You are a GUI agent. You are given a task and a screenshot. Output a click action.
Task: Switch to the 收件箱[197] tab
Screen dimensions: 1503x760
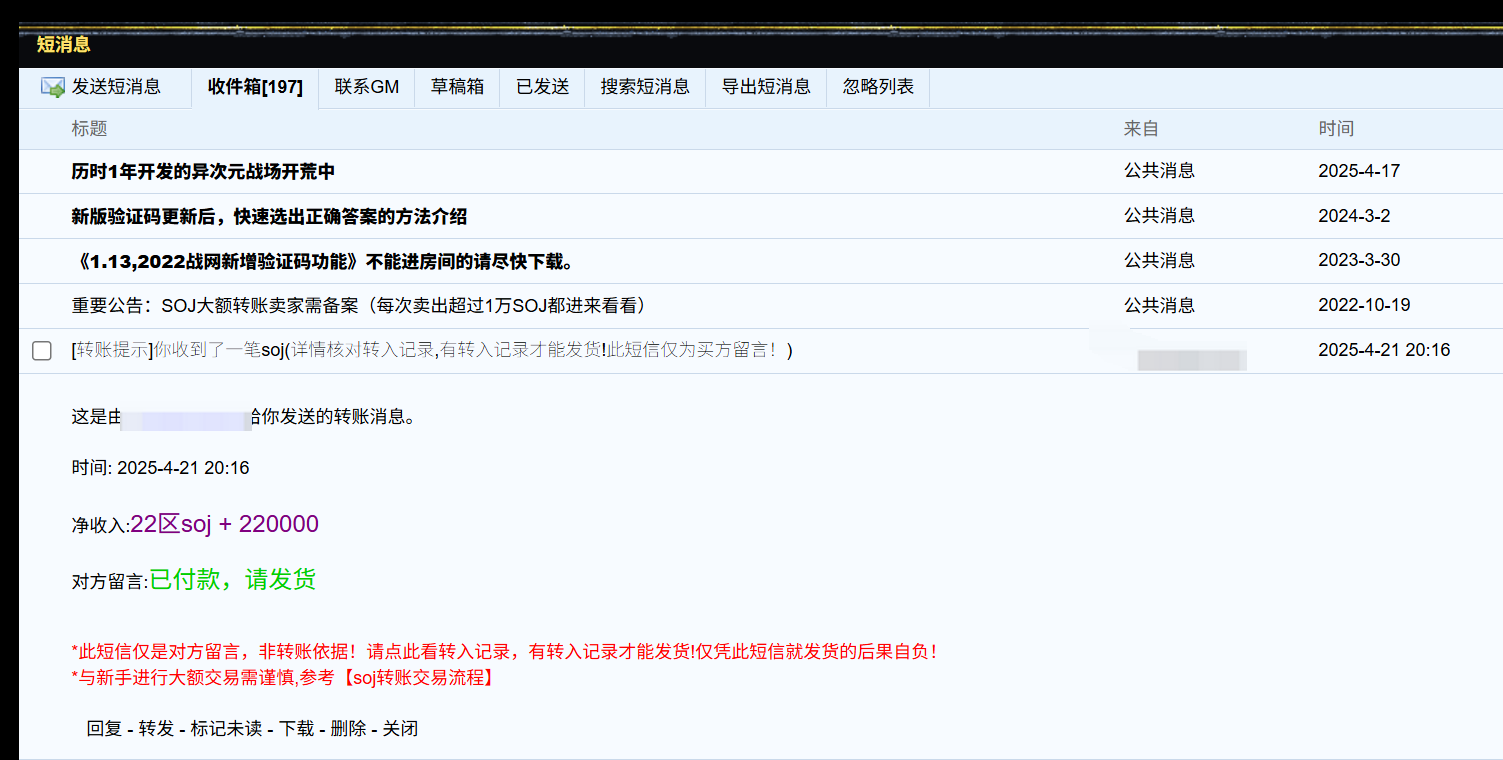pyautogui.click(x=255, y=87)
